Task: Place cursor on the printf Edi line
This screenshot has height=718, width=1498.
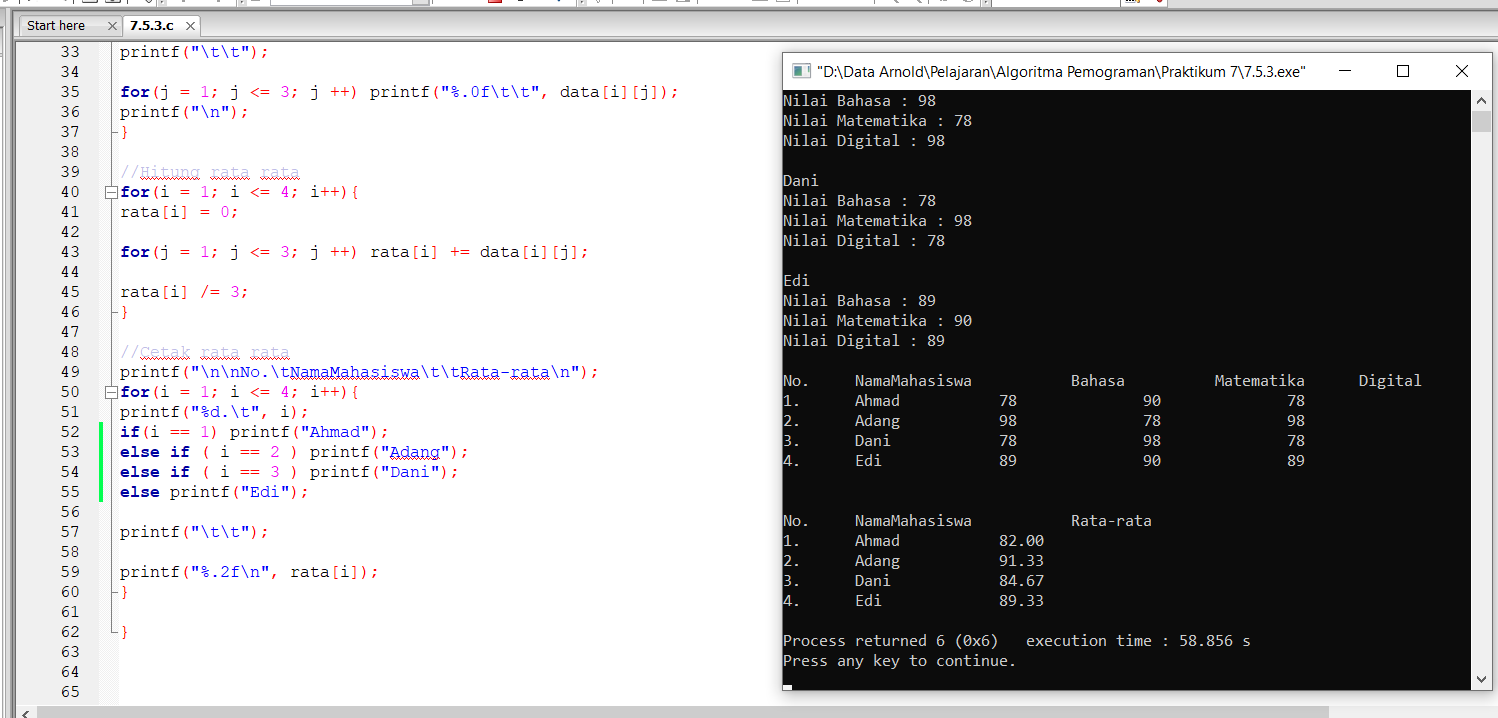Action: click(x=215, y=492)
